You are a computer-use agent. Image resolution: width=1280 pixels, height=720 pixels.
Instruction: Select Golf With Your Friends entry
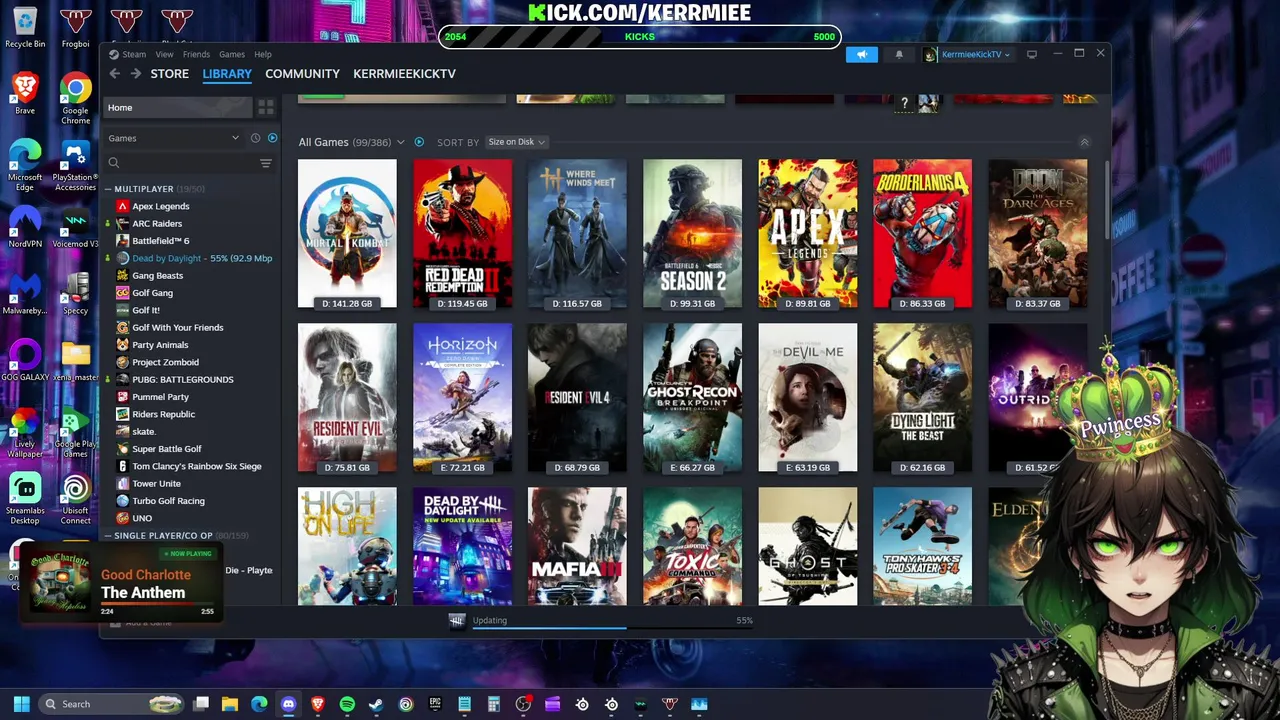pos(177,328)
